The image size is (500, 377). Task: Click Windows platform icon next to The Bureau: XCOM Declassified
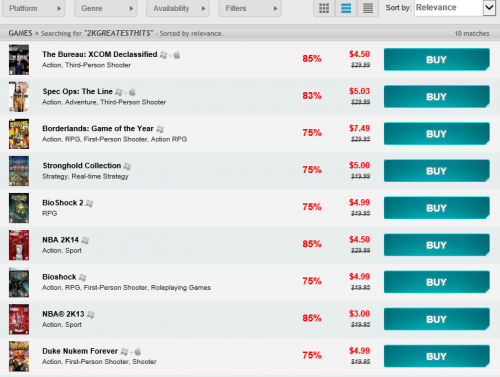click(163, 55)
